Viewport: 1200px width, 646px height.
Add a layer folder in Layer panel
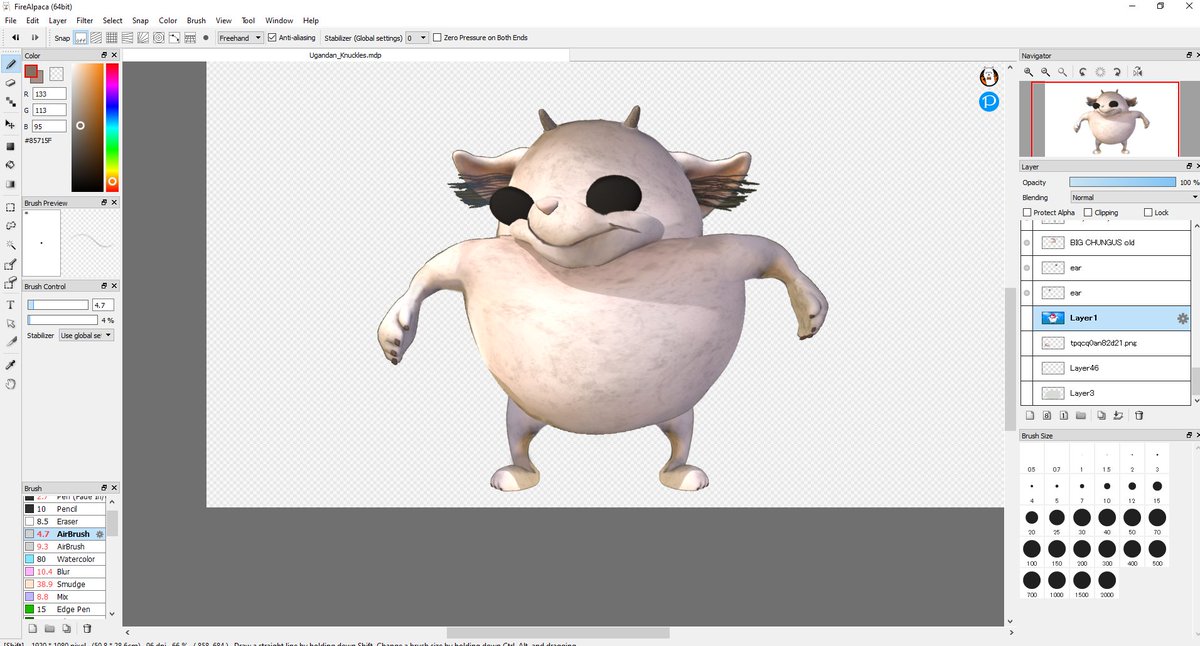(x=1081, y=415)
